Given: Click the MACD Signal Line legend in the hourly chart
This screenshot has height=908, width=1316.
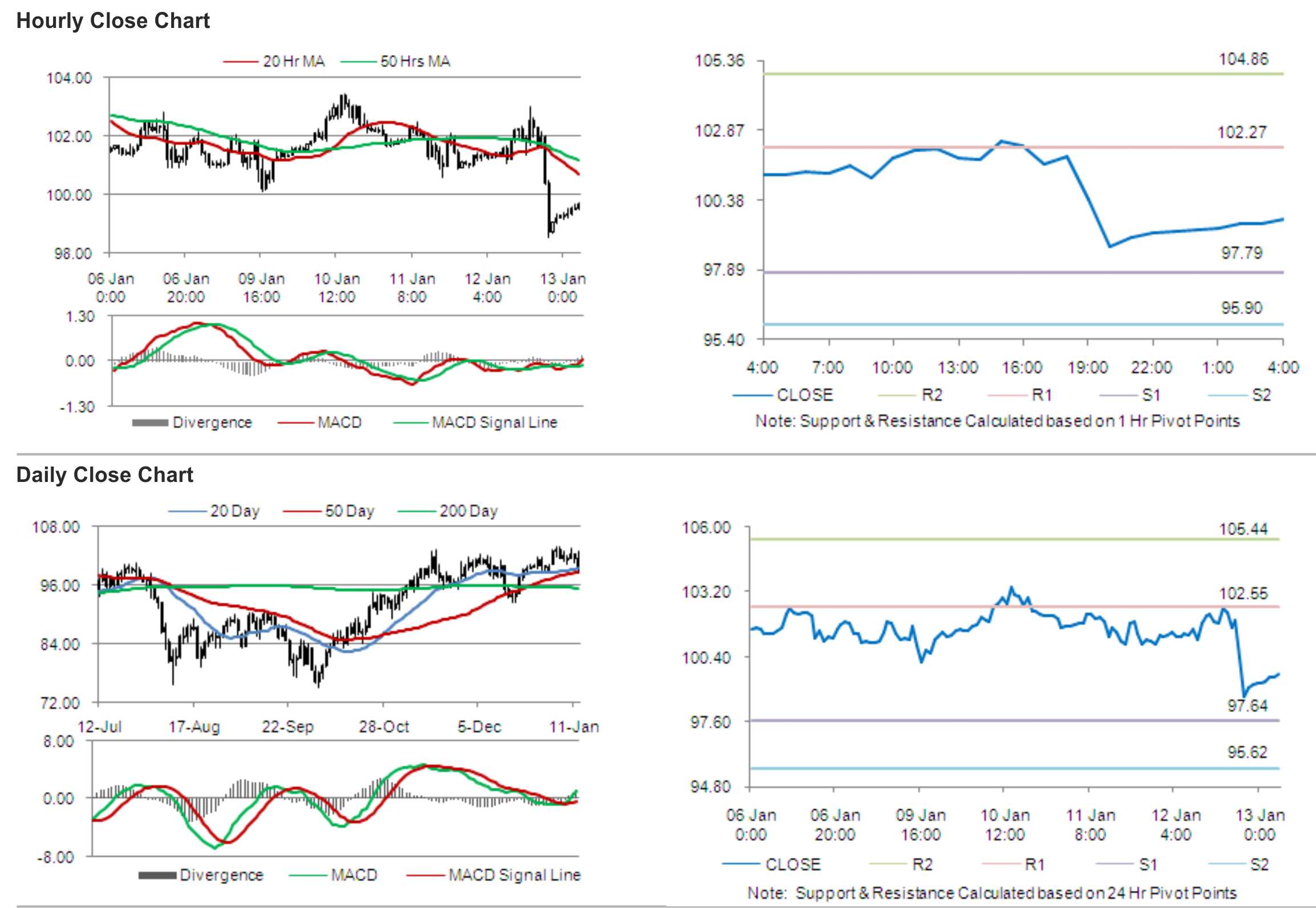Looking at the screenshot, I should click(494, 422).
